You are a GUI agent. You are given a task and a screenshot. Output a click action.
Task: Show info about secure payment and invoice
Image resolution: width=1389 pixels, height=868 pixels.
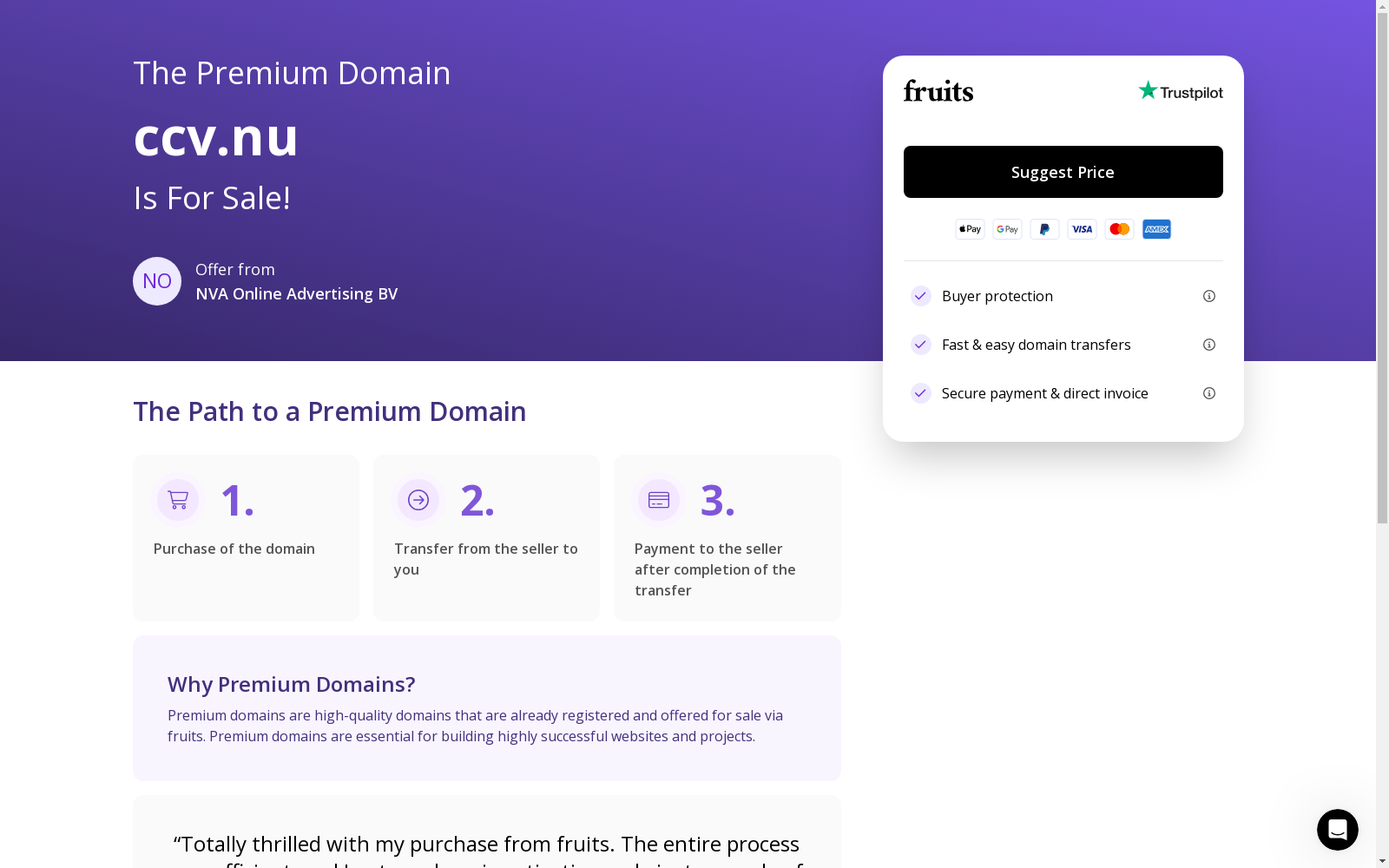[1208, 393]
